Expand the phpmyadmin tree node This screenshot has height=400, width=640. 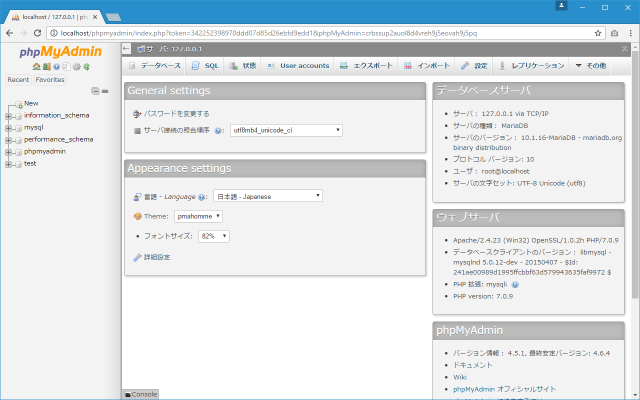click(x=8, y=152)
